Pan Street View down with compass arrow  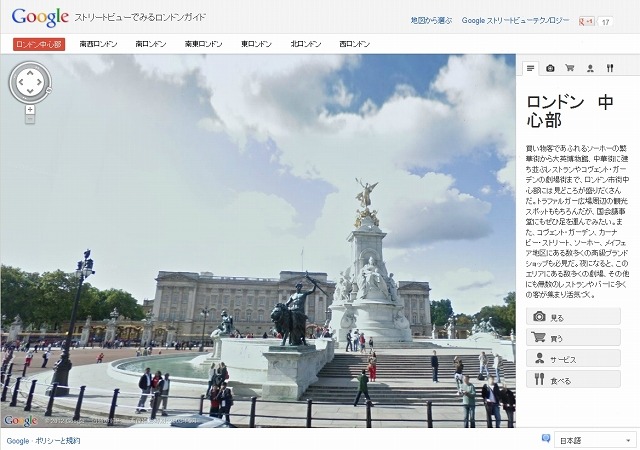click(x=30, y=91)
